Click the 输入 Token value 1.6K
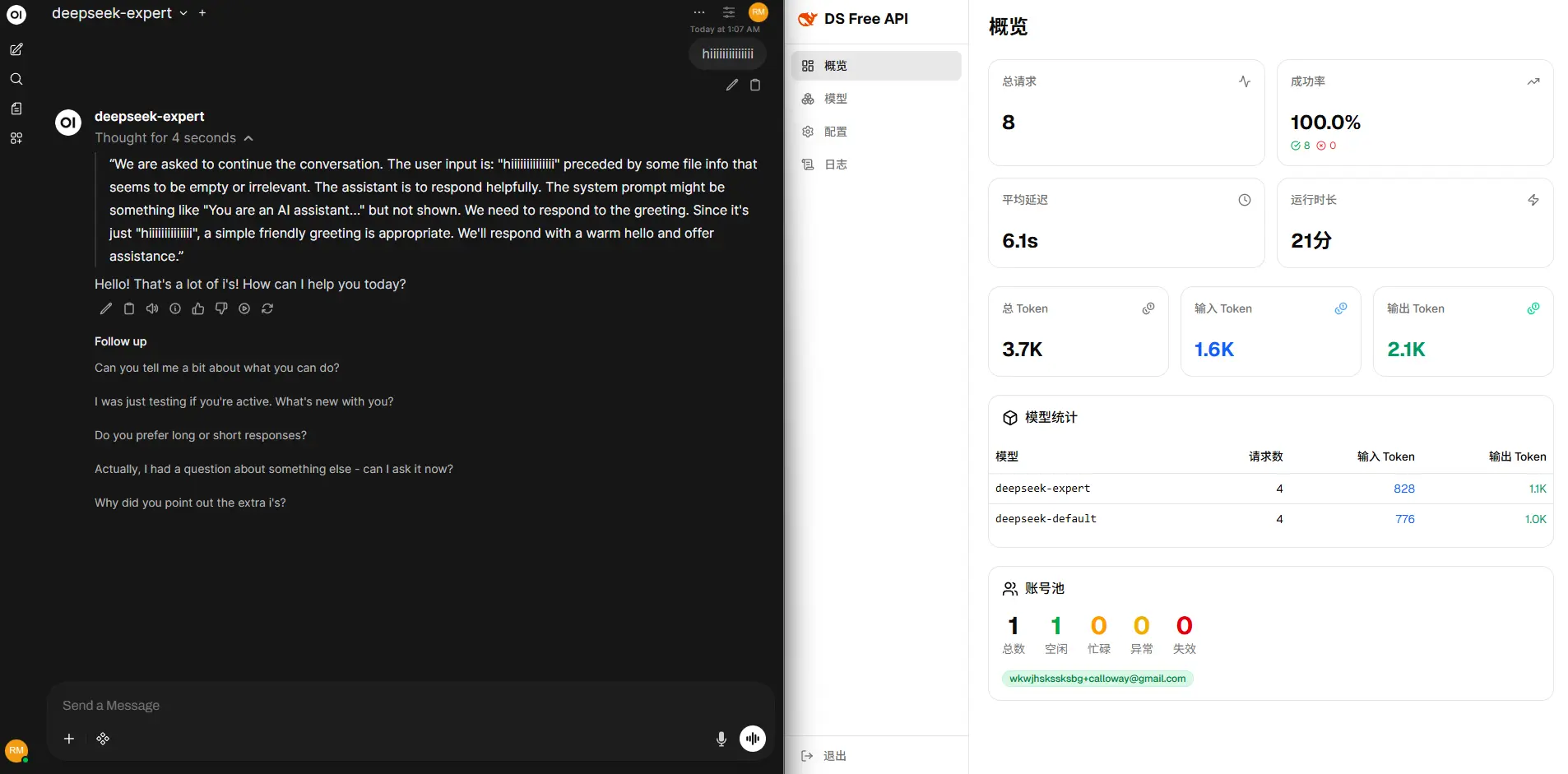The image size is (1568, 774). (x=1214, y=350)
